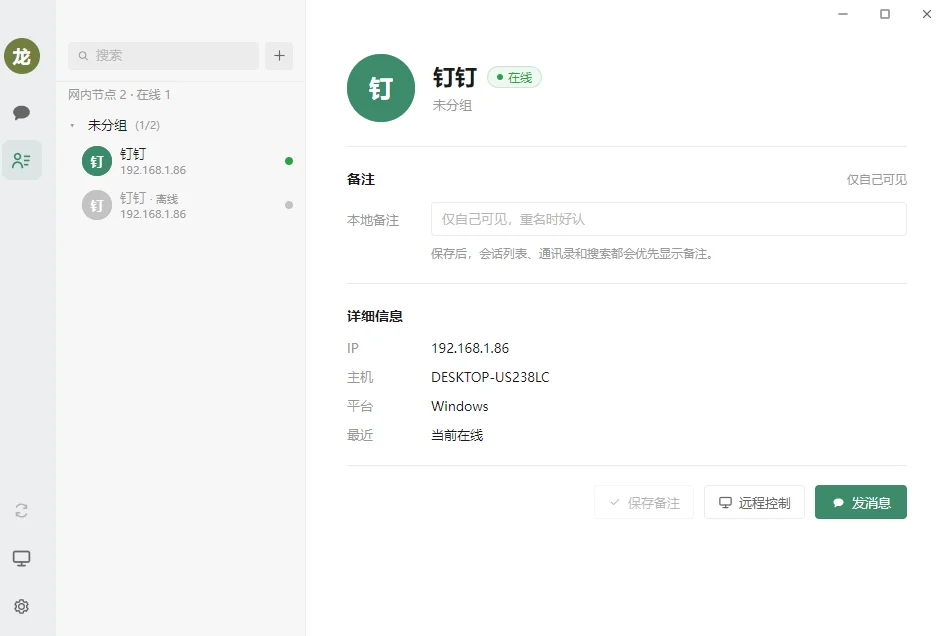Click the online 钉钉 contact avatar in list
Viewport: 943px width, 636px height.
pos(97,161)
